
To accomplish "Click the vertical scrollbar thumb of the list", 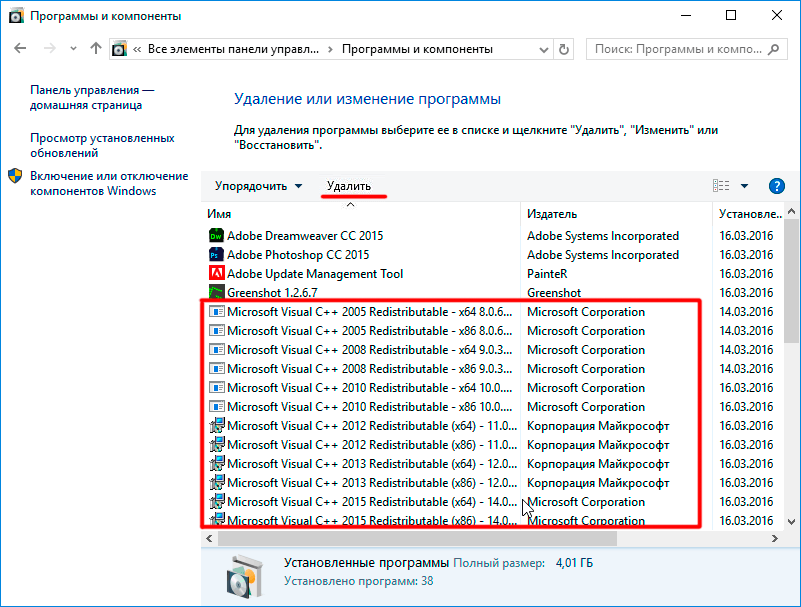I will tap(791, 281).
